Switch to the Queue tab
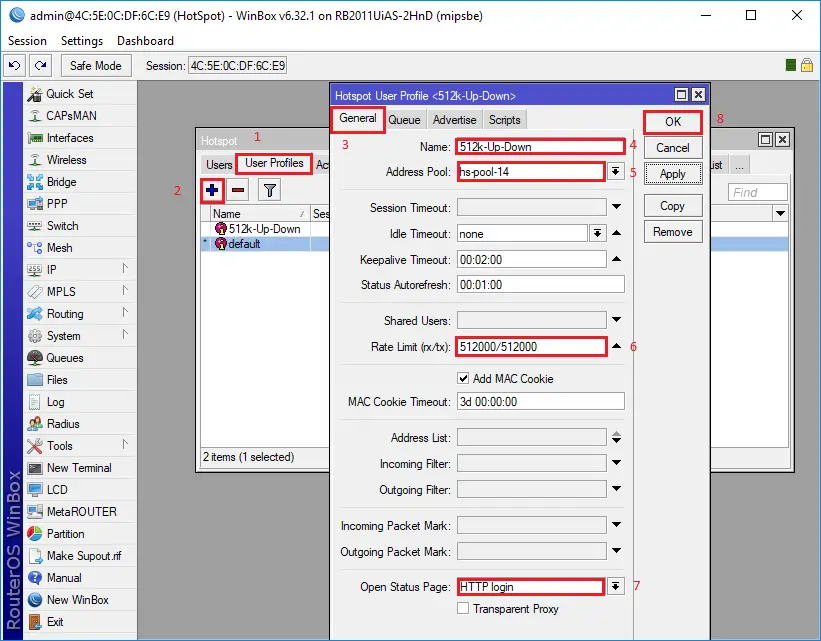This screenshot has width=821, height=641. click(404, 120)
